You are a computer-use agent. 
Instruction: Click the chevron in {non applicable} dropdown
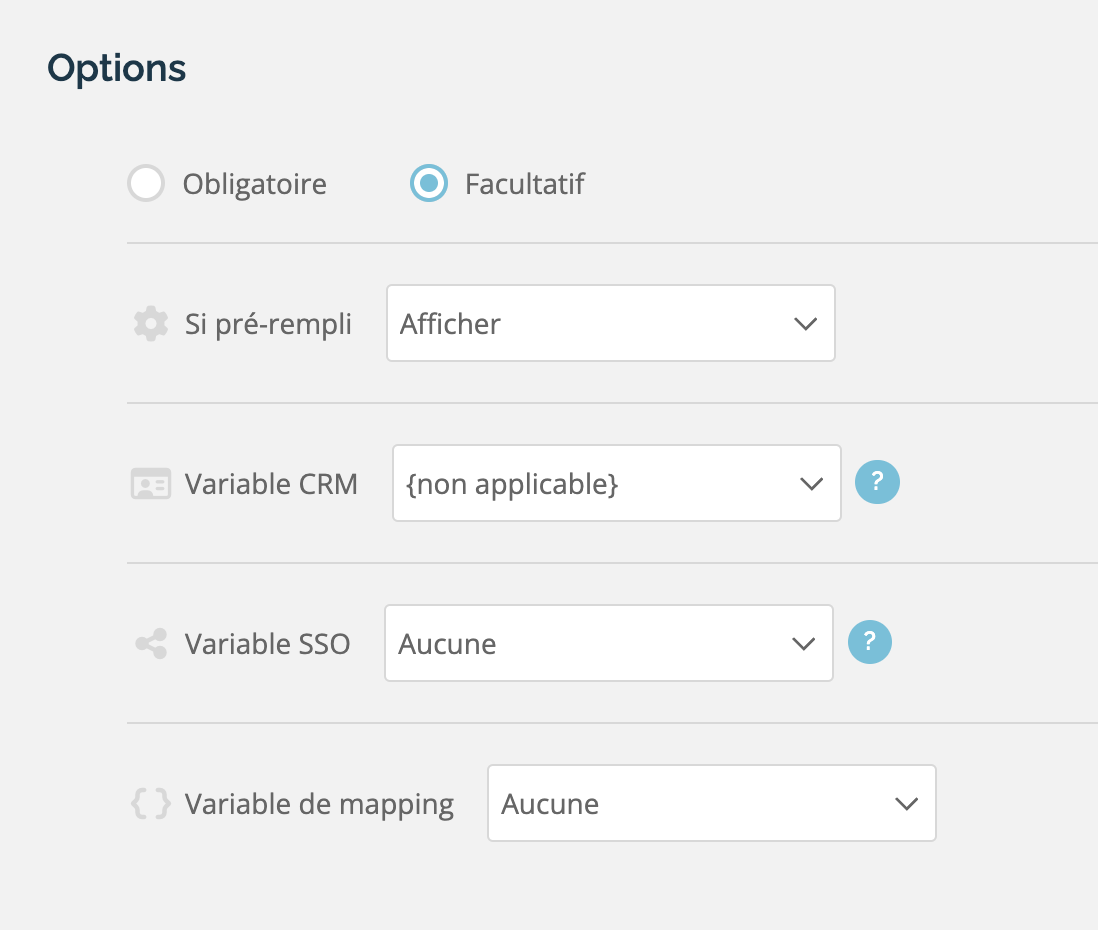coord(812,484)
